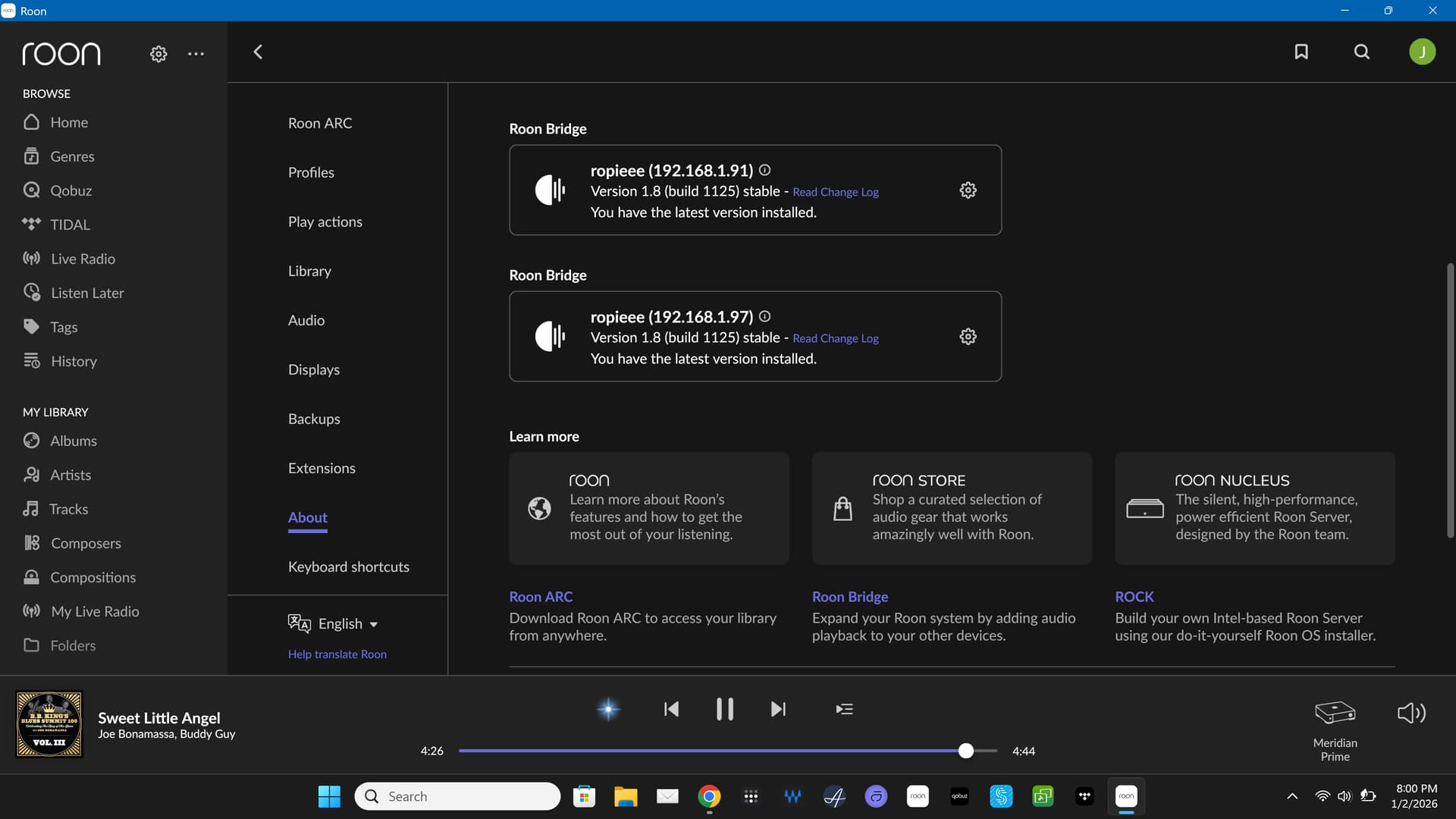The height and width of the screenshot is (819, 1456).
Task: Click the volume speaker icon
Action: [x=1411, y=713]
